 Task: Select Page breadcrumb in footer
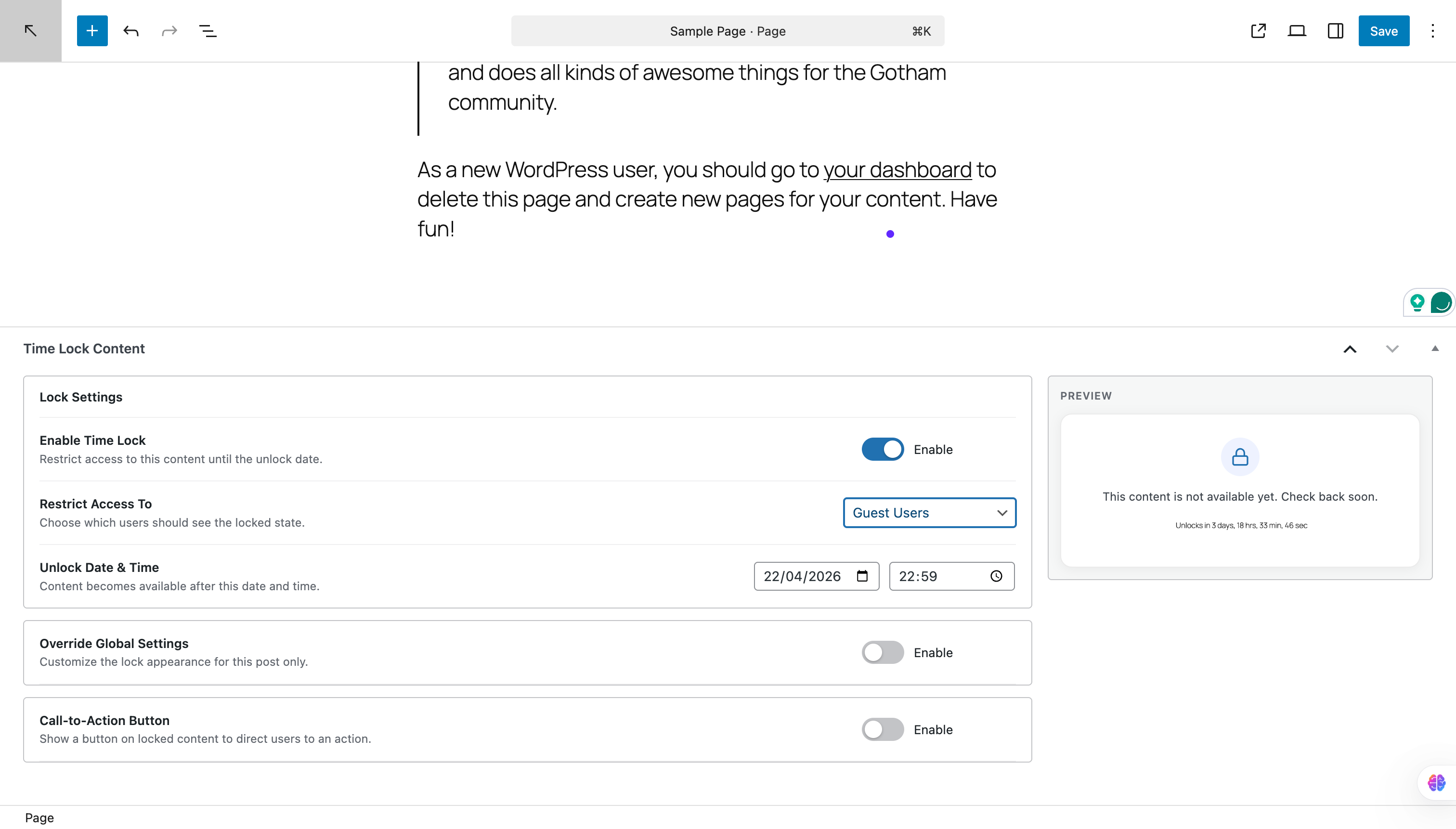[39, 817]
